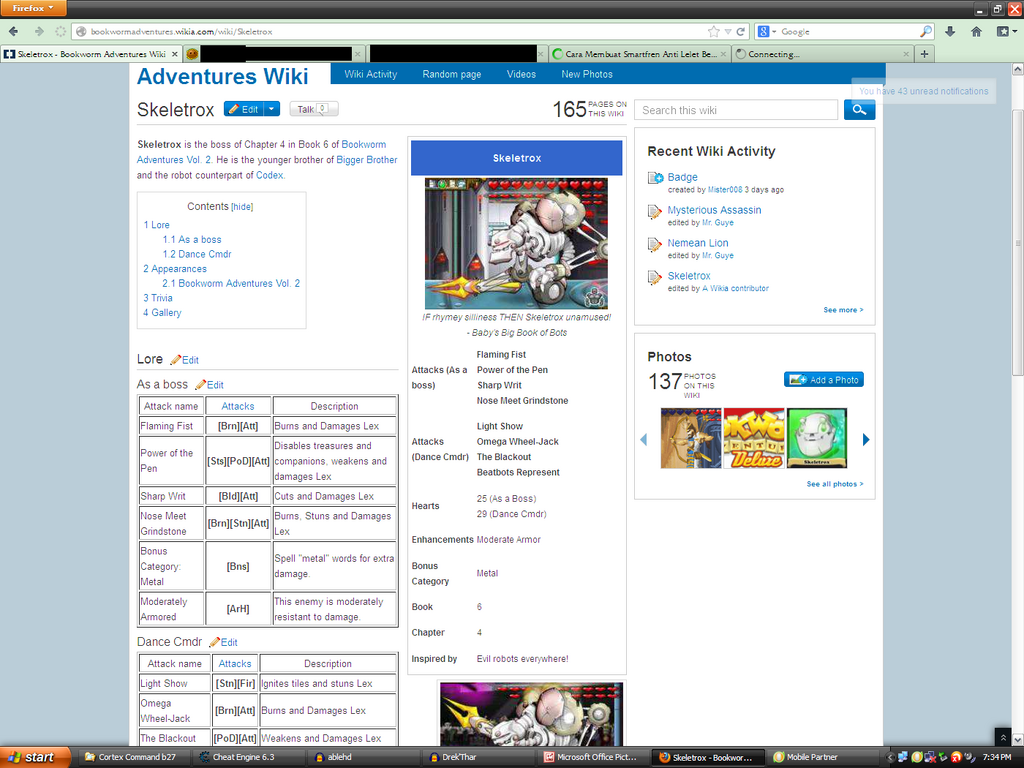The image size is (1024, 768).
Task: Jump to 4 Gallery in contents
Action: pyautogui.click(x=162, y=313)
